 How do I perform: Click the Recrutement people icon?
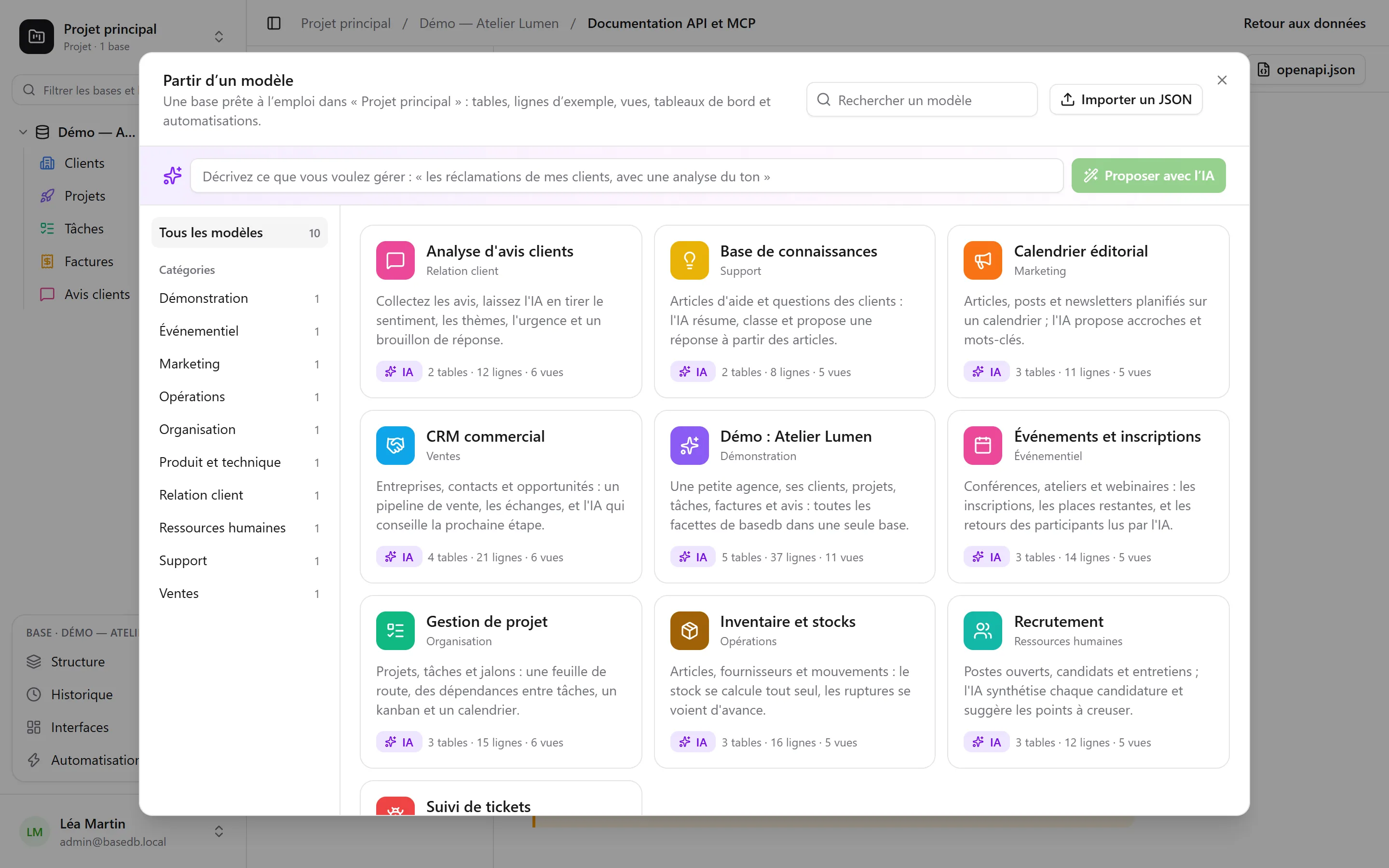tap(982, 630)
